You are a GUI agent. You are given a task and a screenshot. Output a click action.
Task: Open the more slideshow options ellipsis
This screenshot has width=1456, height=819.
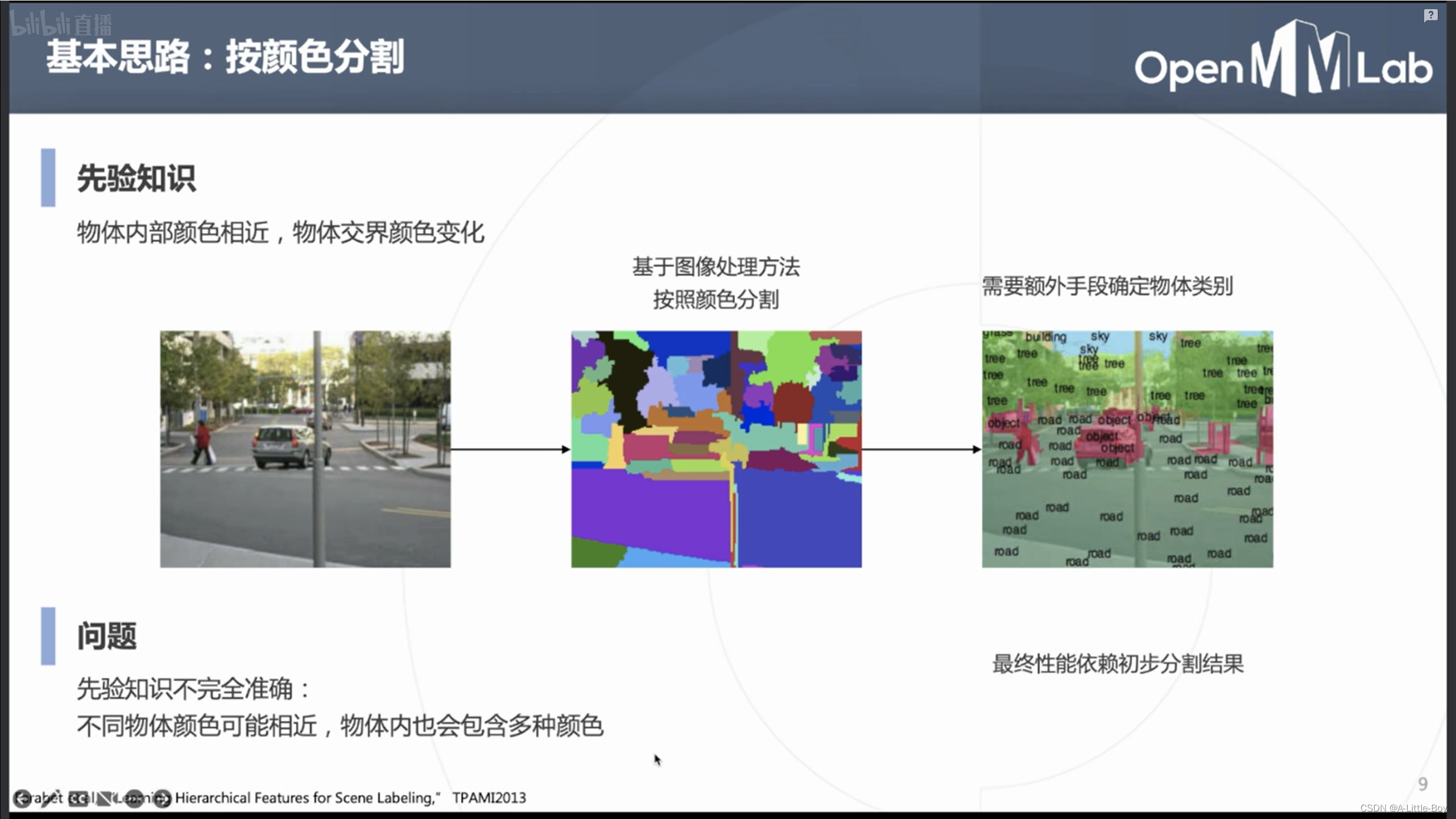tap(134, 799)
